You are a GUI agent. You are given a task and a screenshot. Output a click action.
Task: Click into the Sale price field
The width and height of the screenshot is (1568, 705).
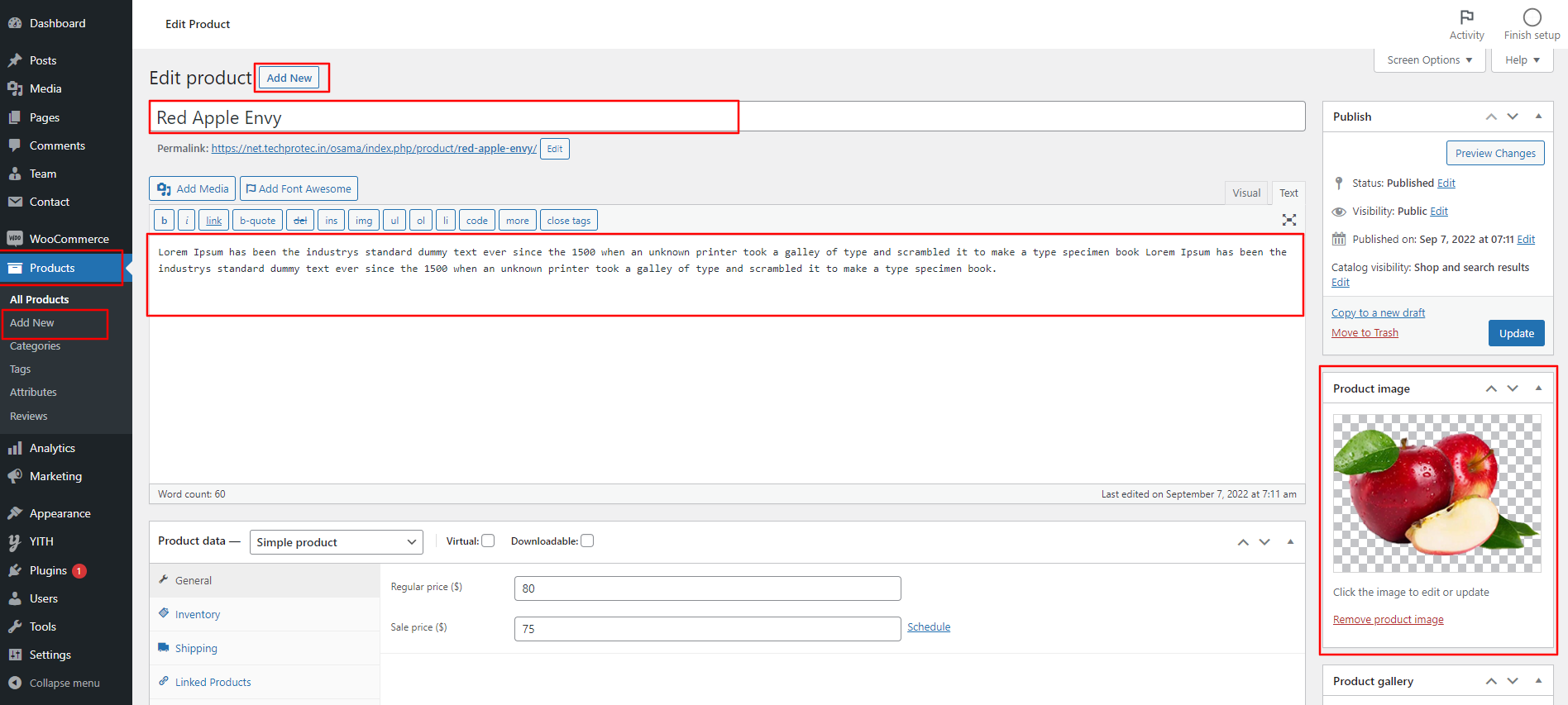[706, 628]
